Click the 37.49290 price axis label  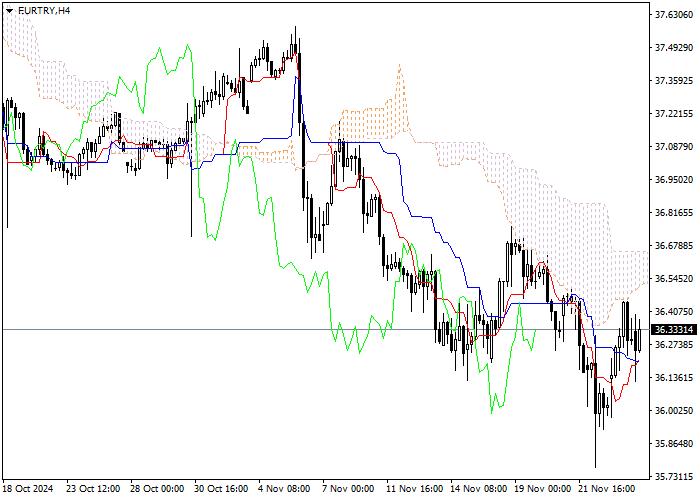click(674, 48)
